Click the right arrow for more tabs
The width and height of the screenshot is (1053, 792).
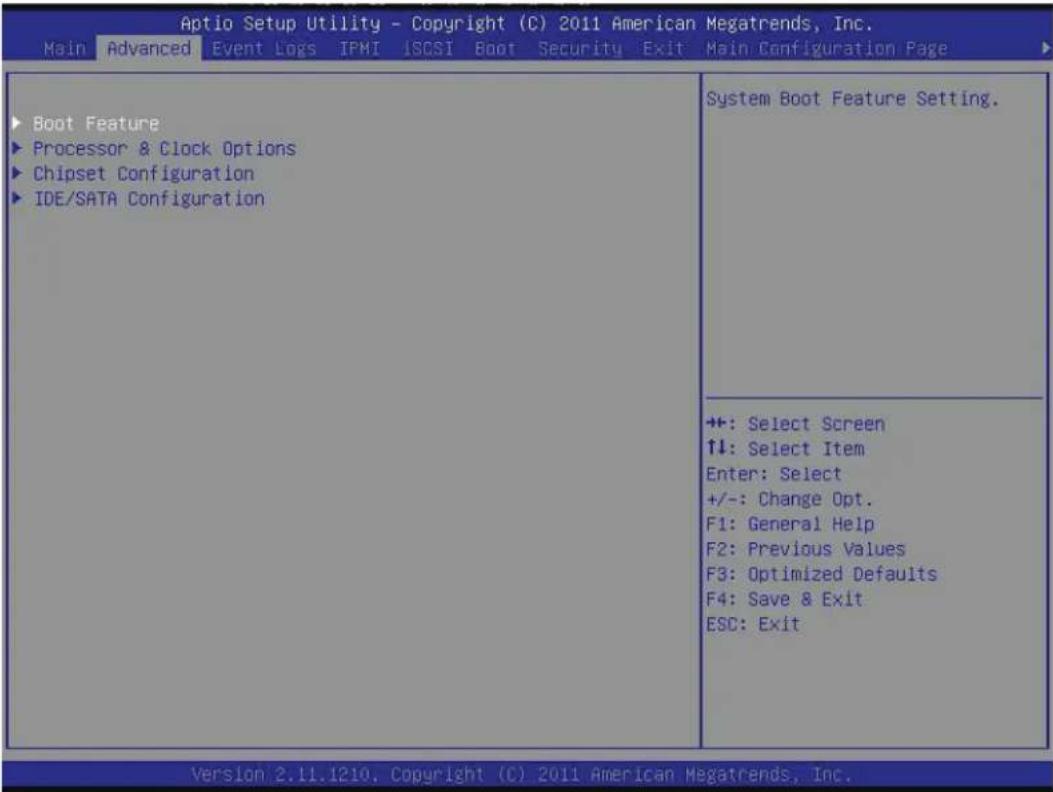click(x=1045, y=48)
